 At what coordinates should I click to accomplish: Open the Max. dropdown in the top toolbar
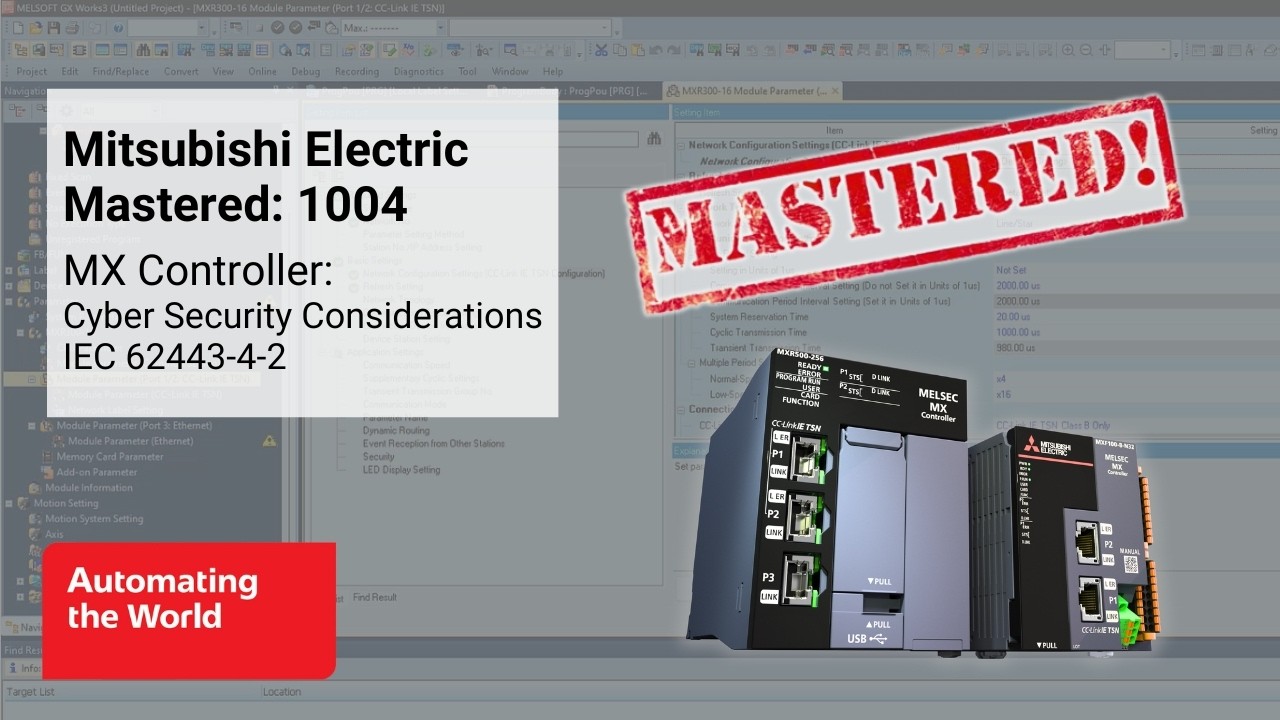(x=440, y=27)
